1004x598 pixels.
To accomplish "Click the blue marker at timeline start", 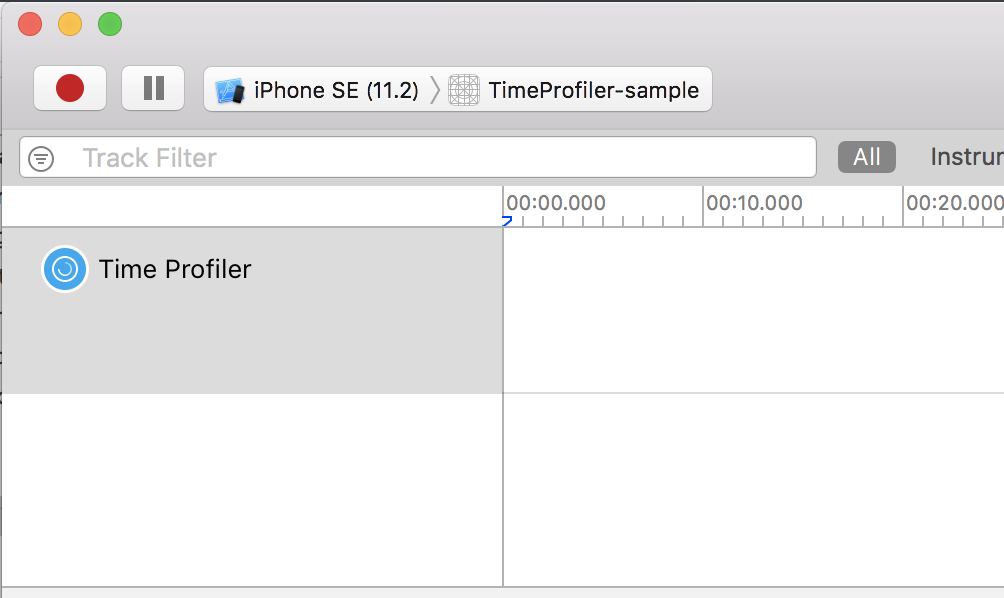I will (x=507, y=222).
